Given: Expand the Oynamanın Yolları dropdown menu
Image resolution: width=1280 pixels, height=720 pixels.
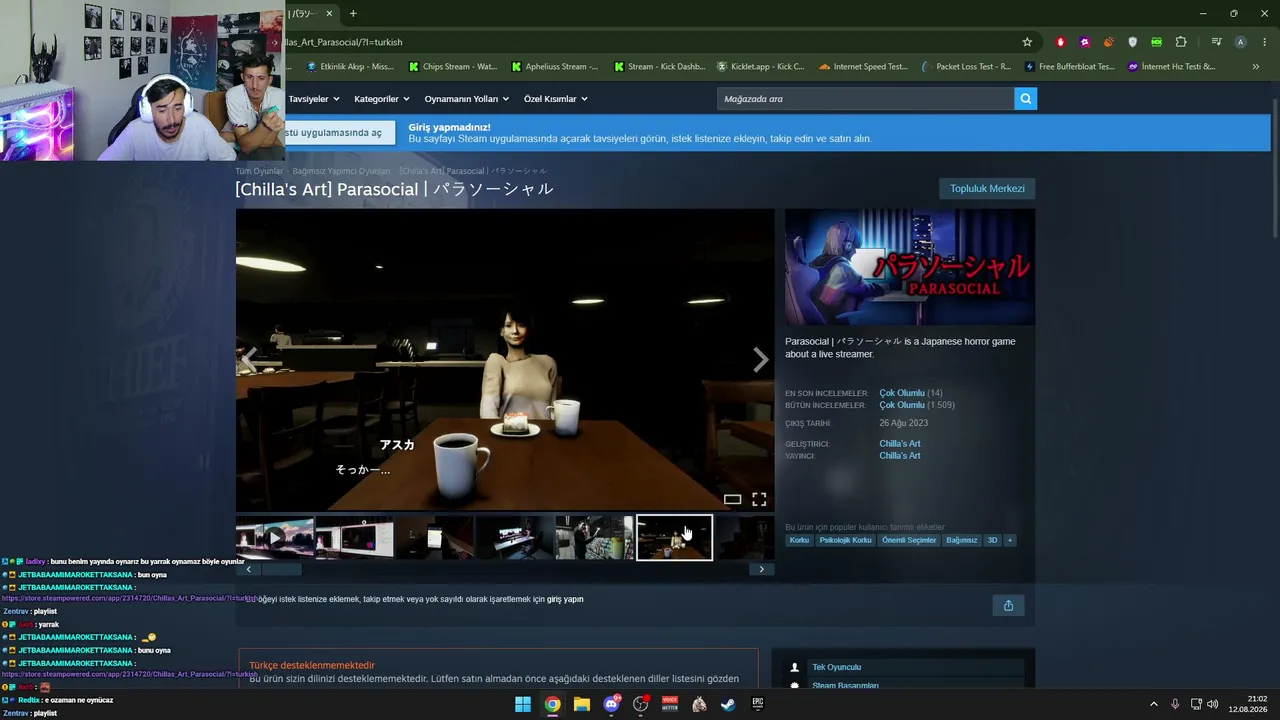Looking at the screenshot, I should point(467,99).
